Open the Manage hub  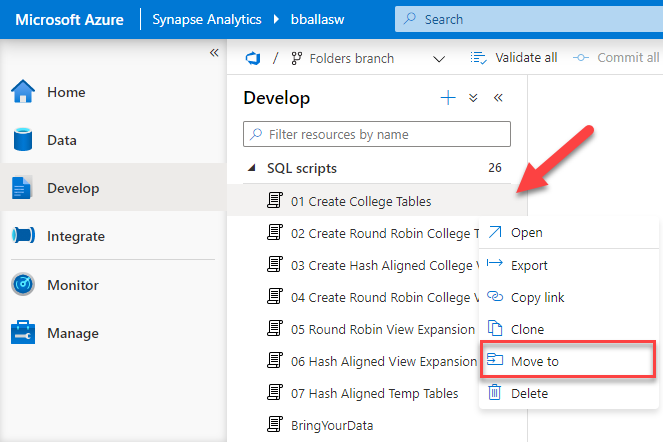72,333
